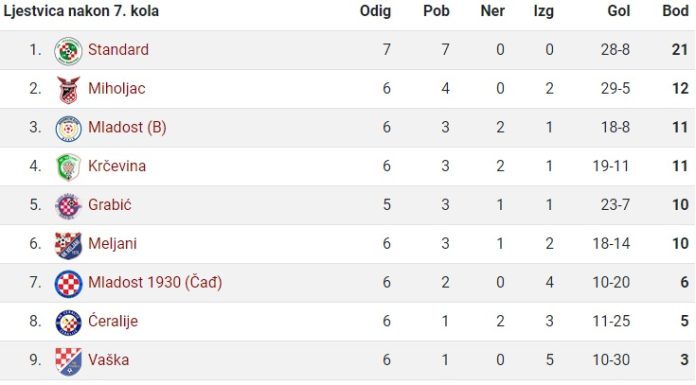Click the Krčevina green shield crest
Viewport: 696px width, 385px height.
coord(68,167)
